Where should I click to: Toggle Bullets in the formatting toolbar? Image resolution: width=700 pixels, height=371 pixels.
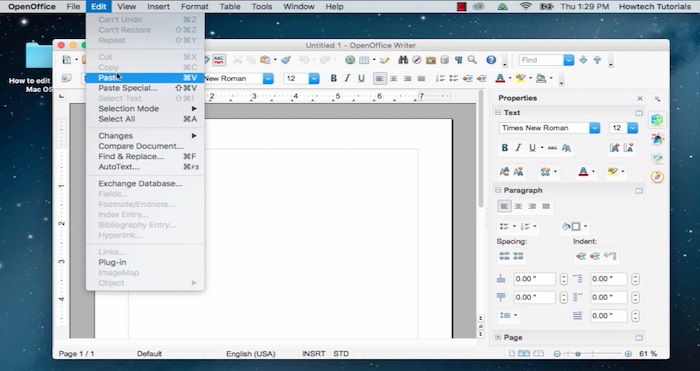(454, 79)
